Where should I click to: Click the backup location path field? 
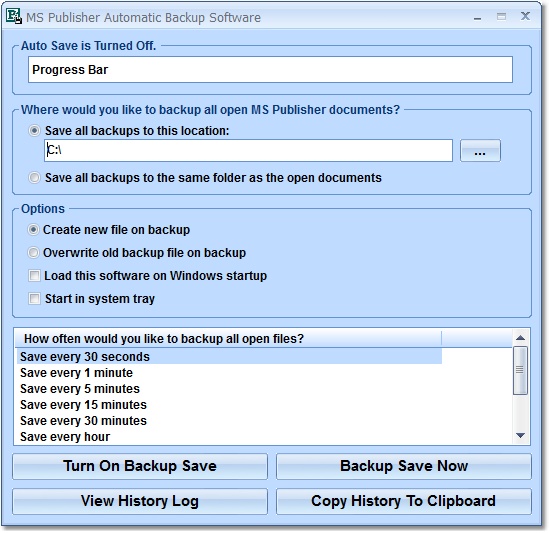pyautogui.click(x=248, y=151)
